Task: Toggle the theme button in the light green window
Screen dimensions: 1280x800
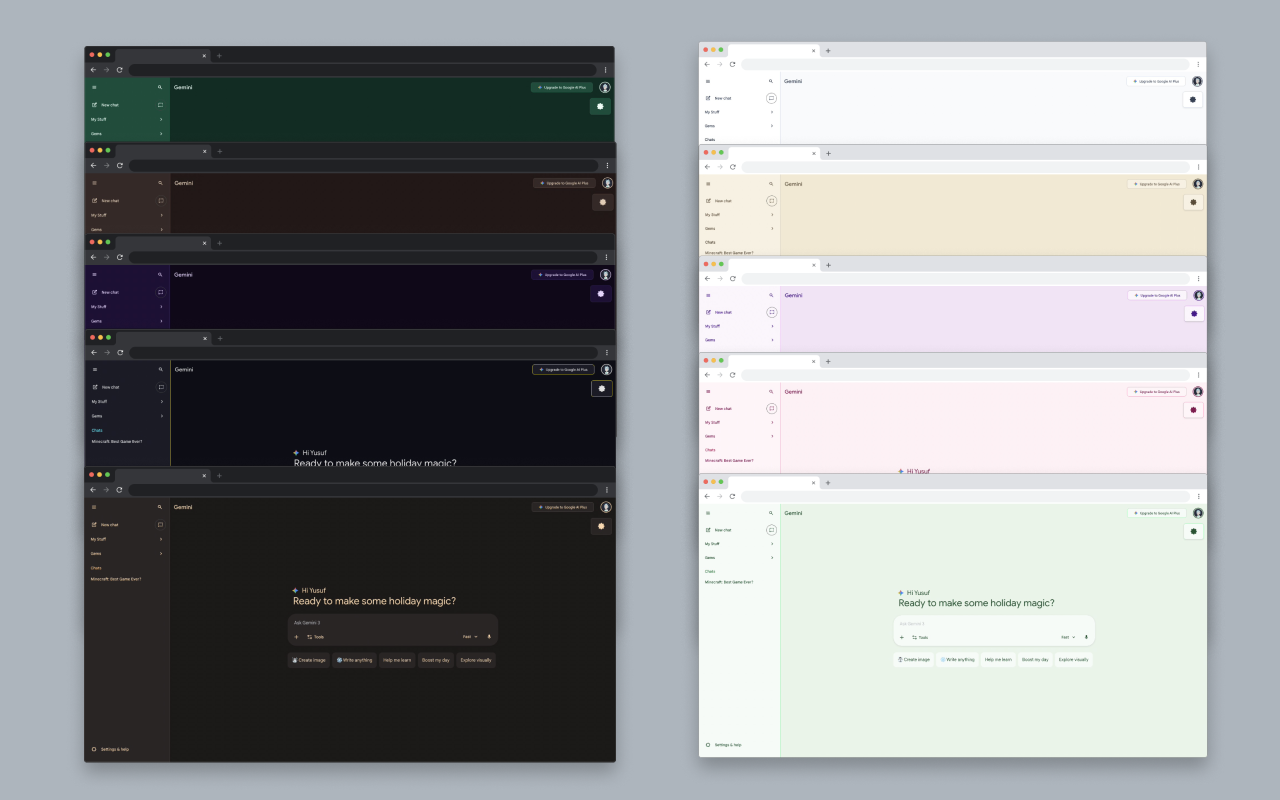Action: pyautogui.click(x=1193, y=532)
